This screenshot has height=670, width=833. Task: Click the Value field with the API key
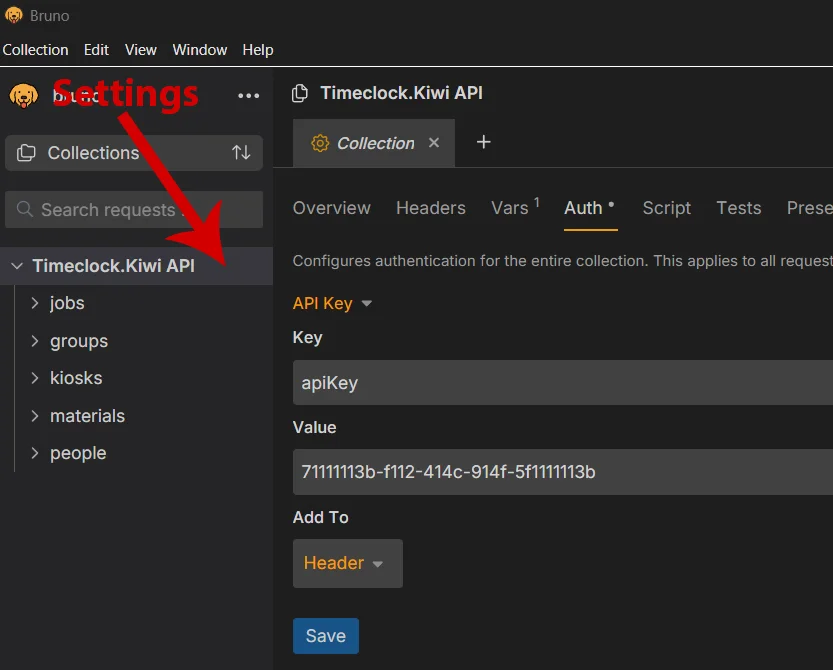point(563,472)
